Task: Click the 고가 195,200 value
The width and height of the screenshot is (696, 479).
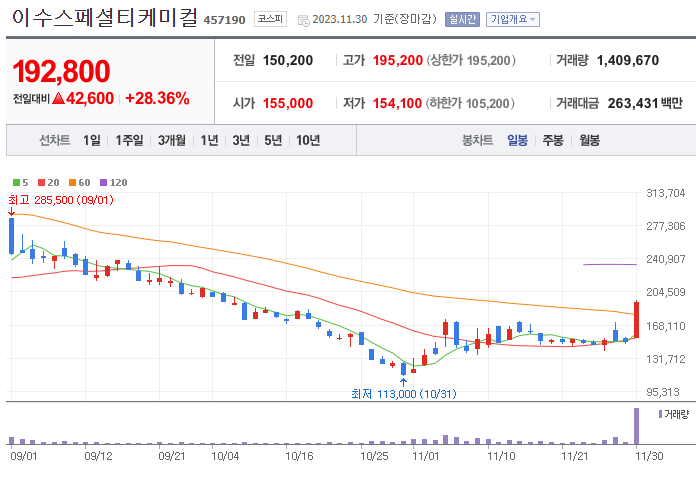Action: pos(398,60)
